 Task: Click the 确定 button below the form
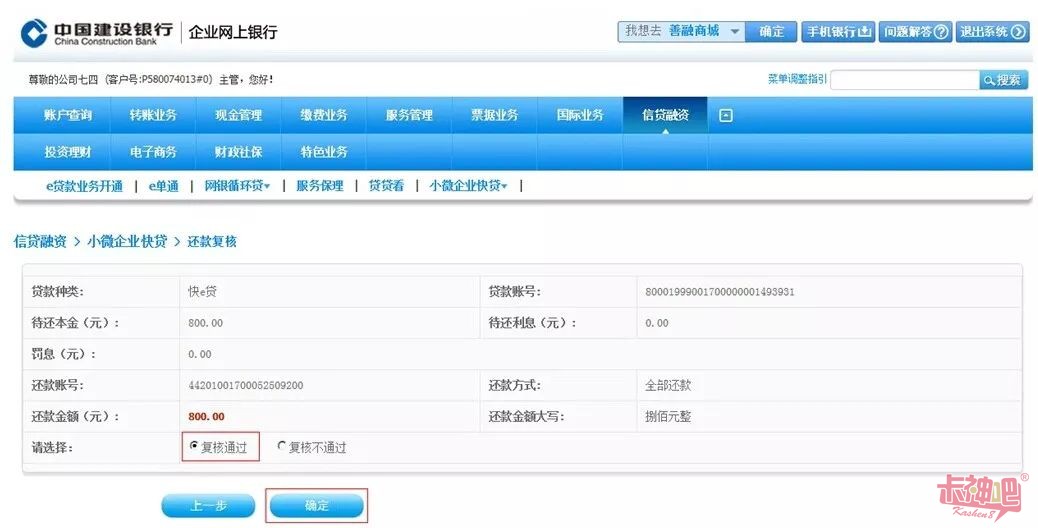(x=316, y=506)
